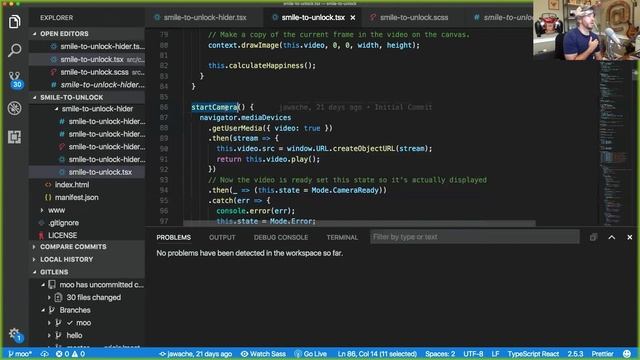This screenshot has height=360, width=640.
Task: Close the smile-to-unlock.tsx editor tab
Action: 353,18
